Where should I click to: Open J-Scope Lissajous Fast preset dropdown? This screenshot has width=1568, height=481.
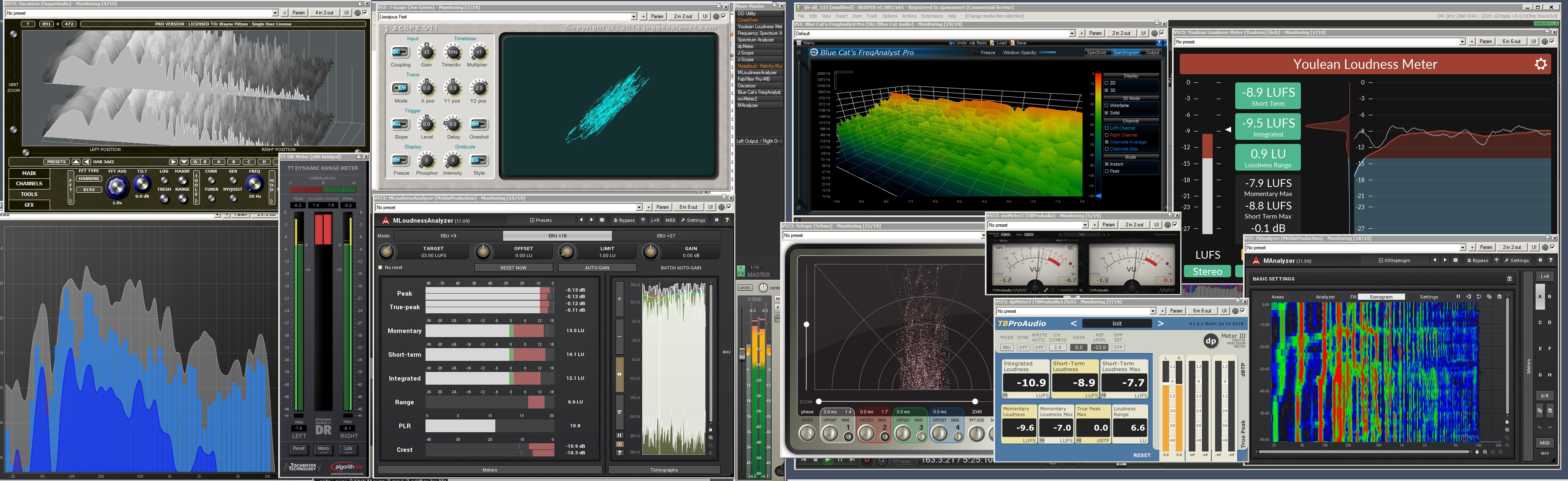tap(634, 16)
